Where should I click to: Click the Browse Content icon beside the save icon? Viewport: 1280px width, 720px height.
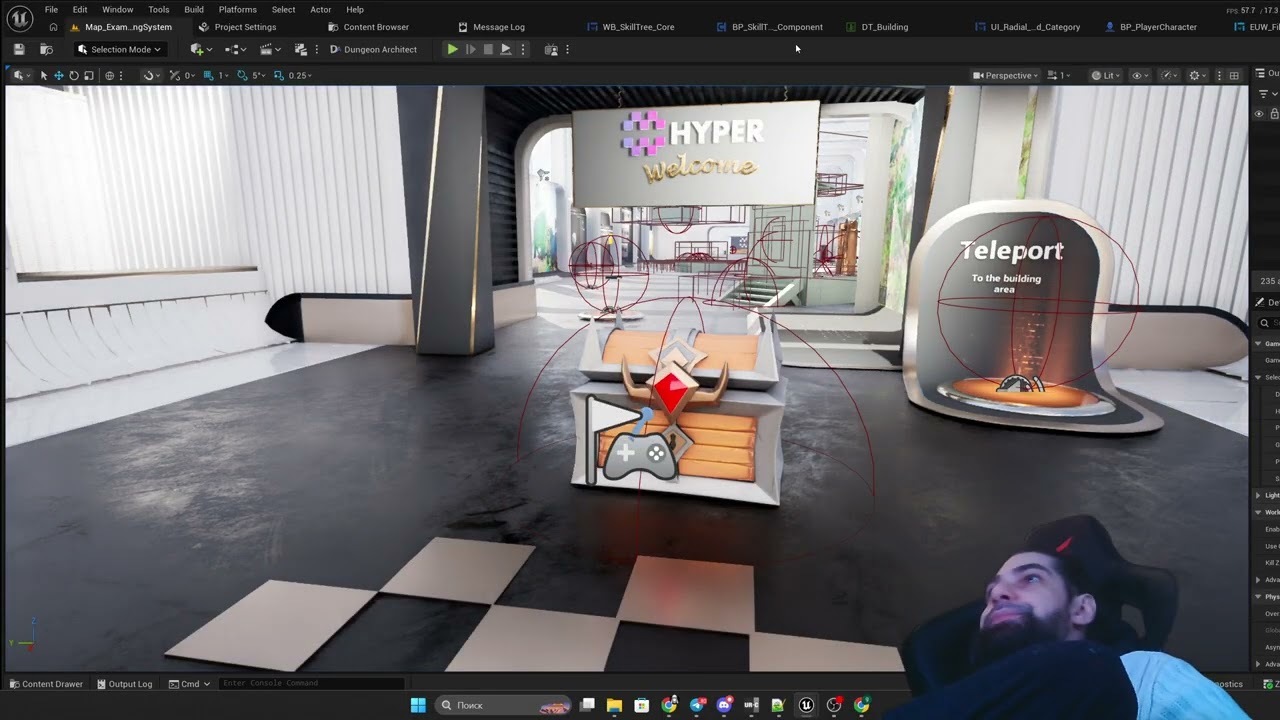coord(46,49)
